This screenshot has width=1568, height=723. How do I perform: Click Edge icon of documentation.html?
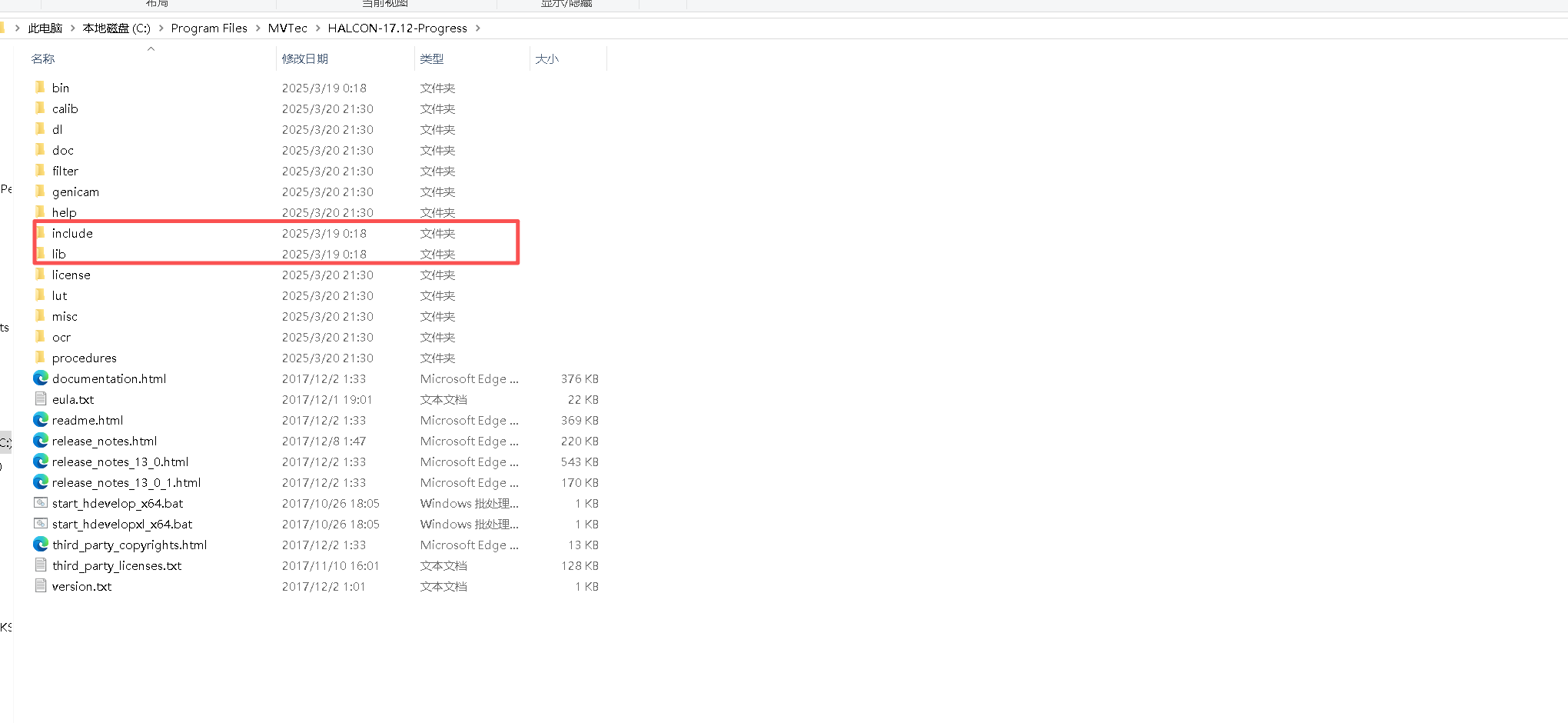[41, 378]
